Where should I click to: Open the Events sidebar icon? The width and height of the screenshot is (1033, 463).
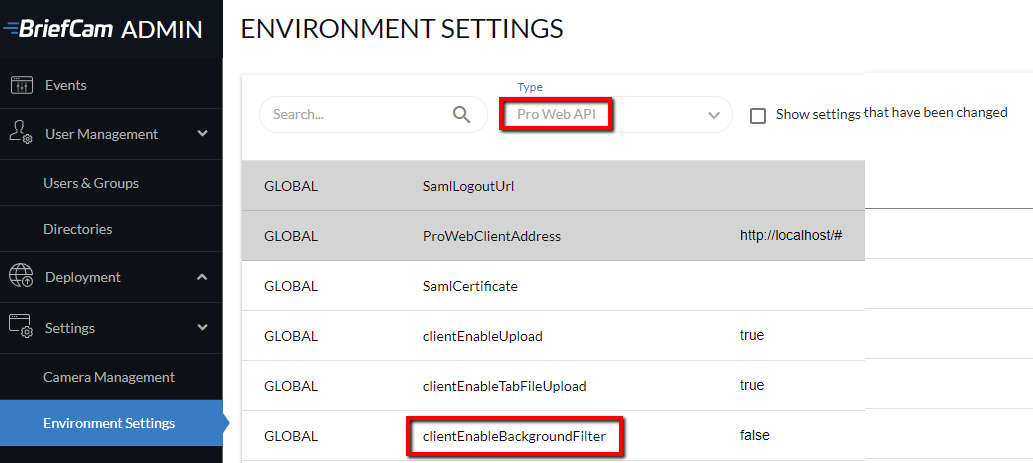(21, 85)
